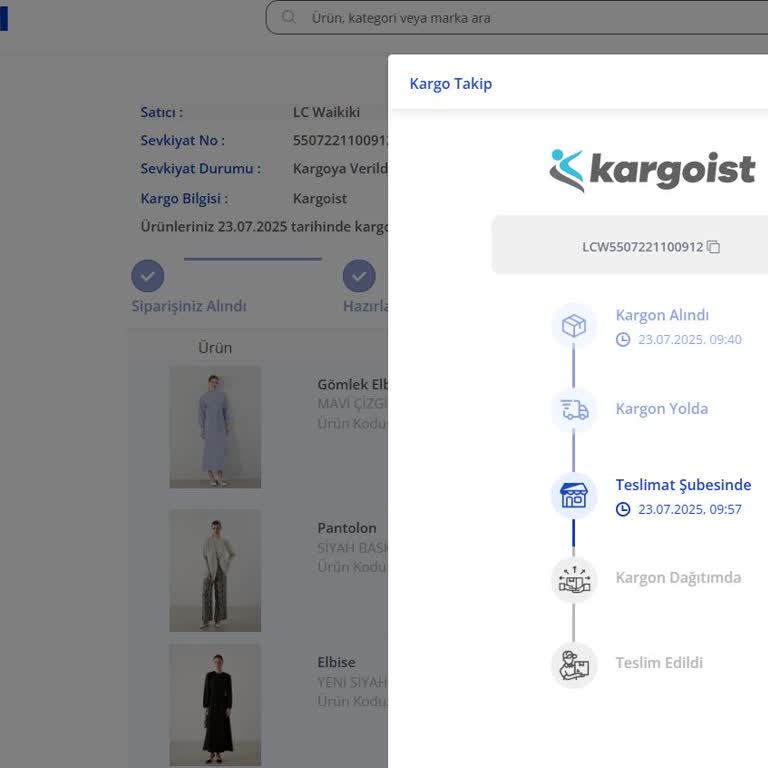The image size is (768, 768).
Task: Click the 23.07.2025, 09:40 timestamp
Action: click(690, 339)
